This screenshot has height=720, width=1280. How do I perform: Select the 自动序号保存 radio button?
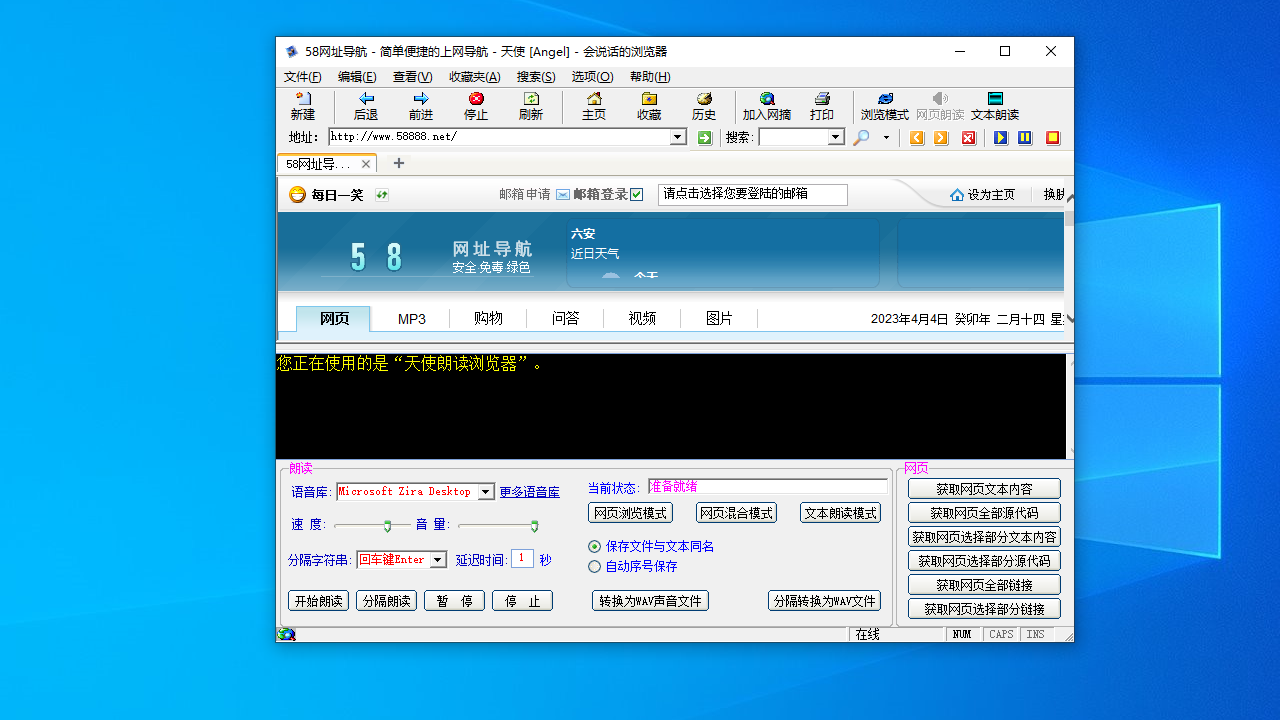594,566
